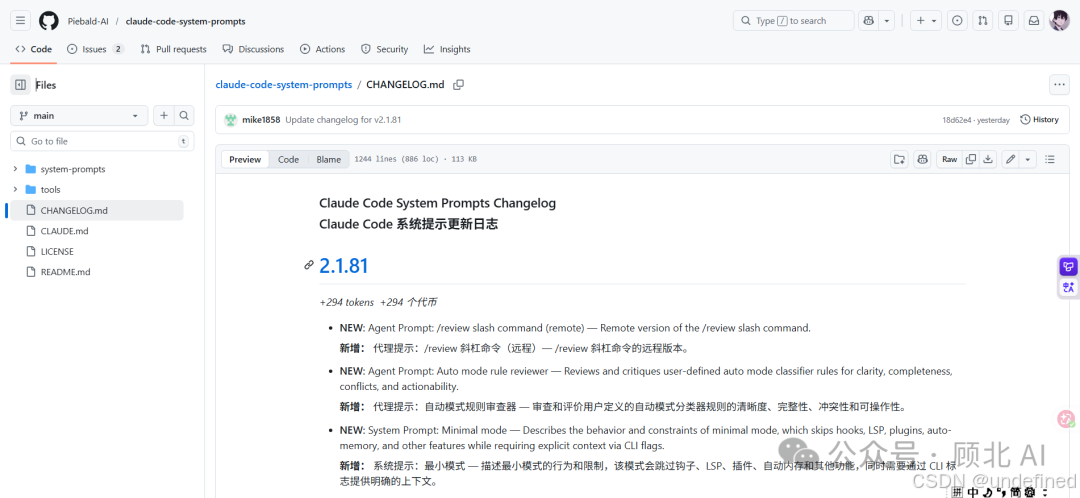Click the pink floating assistant icon
The height and width of the screenshot is (498, 1080).
pyautogui.click(x=1066, y=418)
